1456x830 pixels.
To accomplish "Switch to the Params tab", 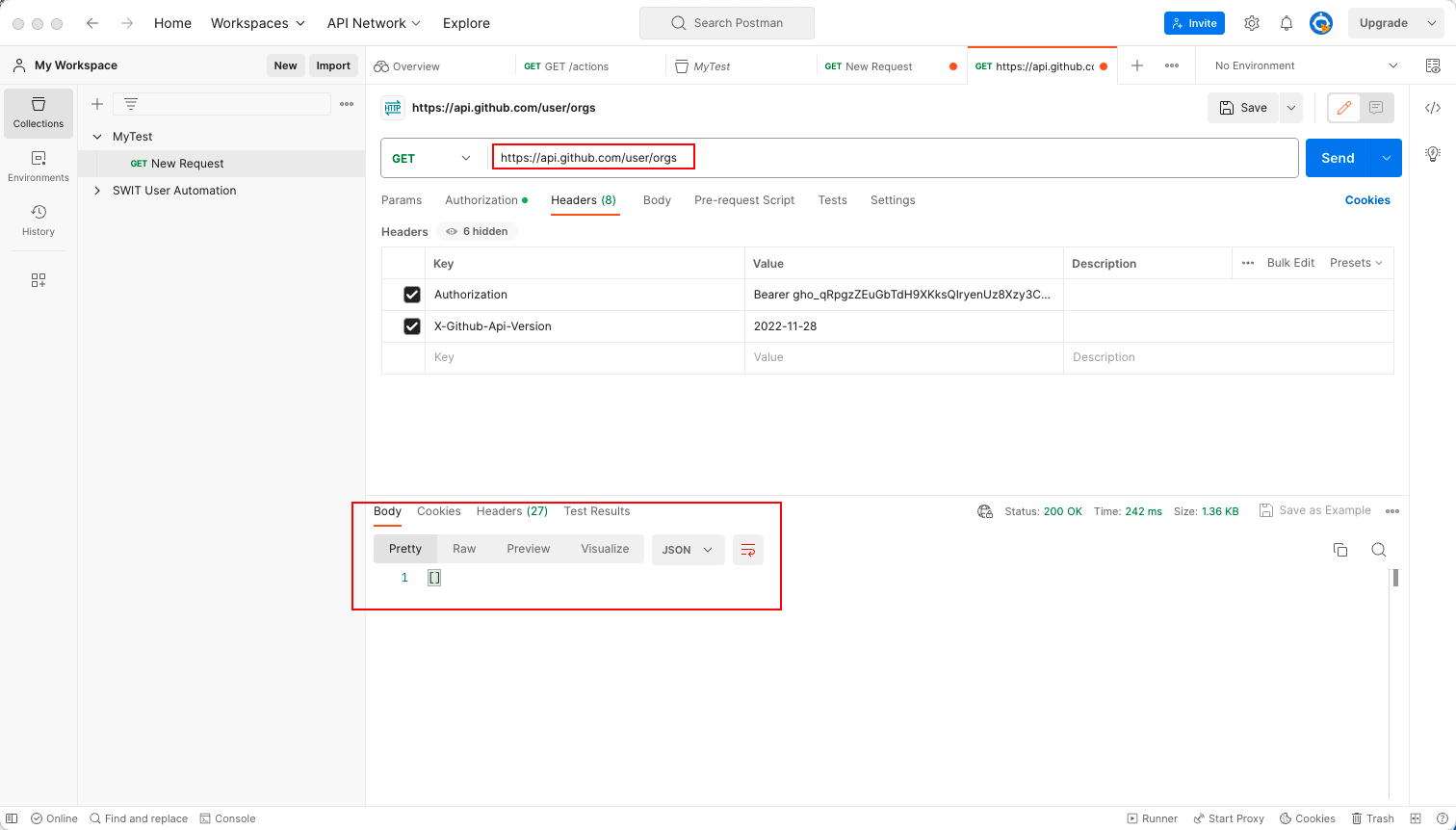I will coord(402,200).
